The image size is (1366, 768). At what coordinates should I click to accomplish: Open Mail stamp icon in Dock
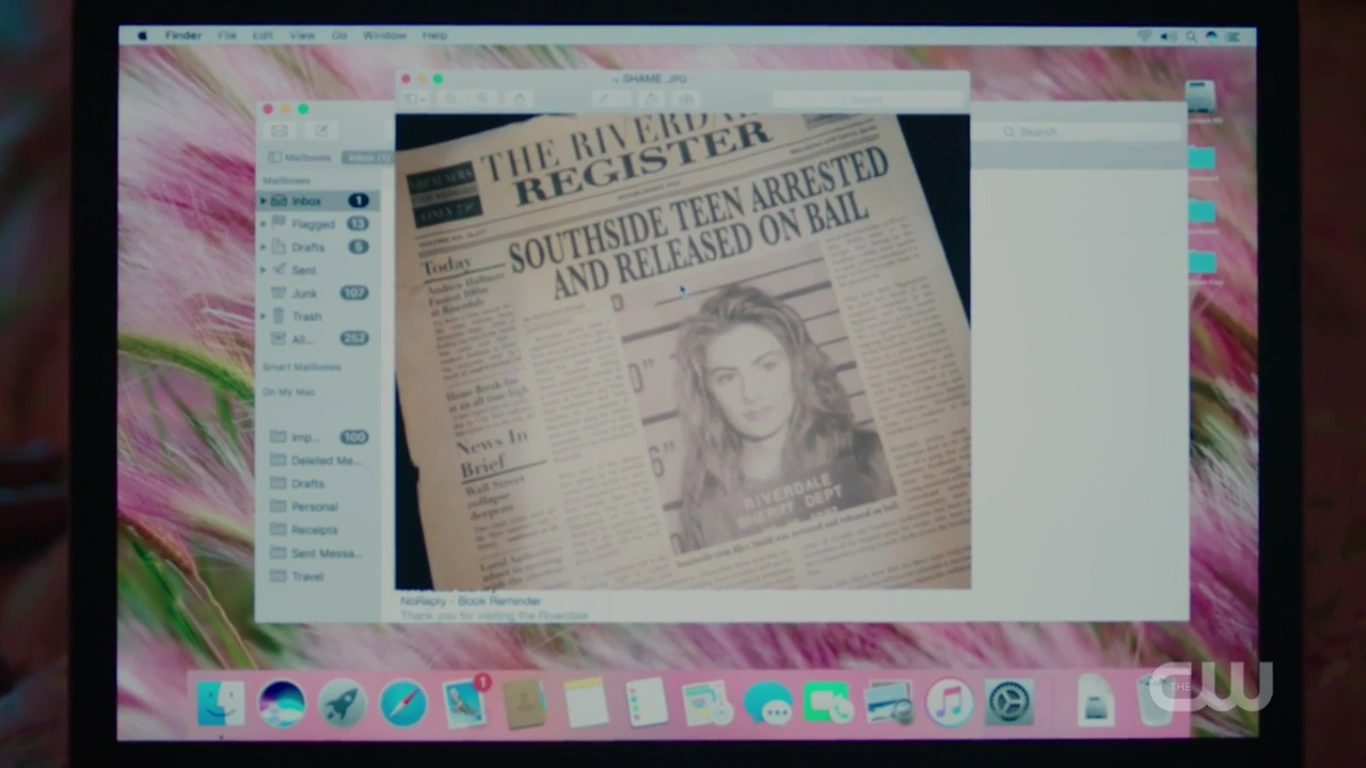[465, 702]
